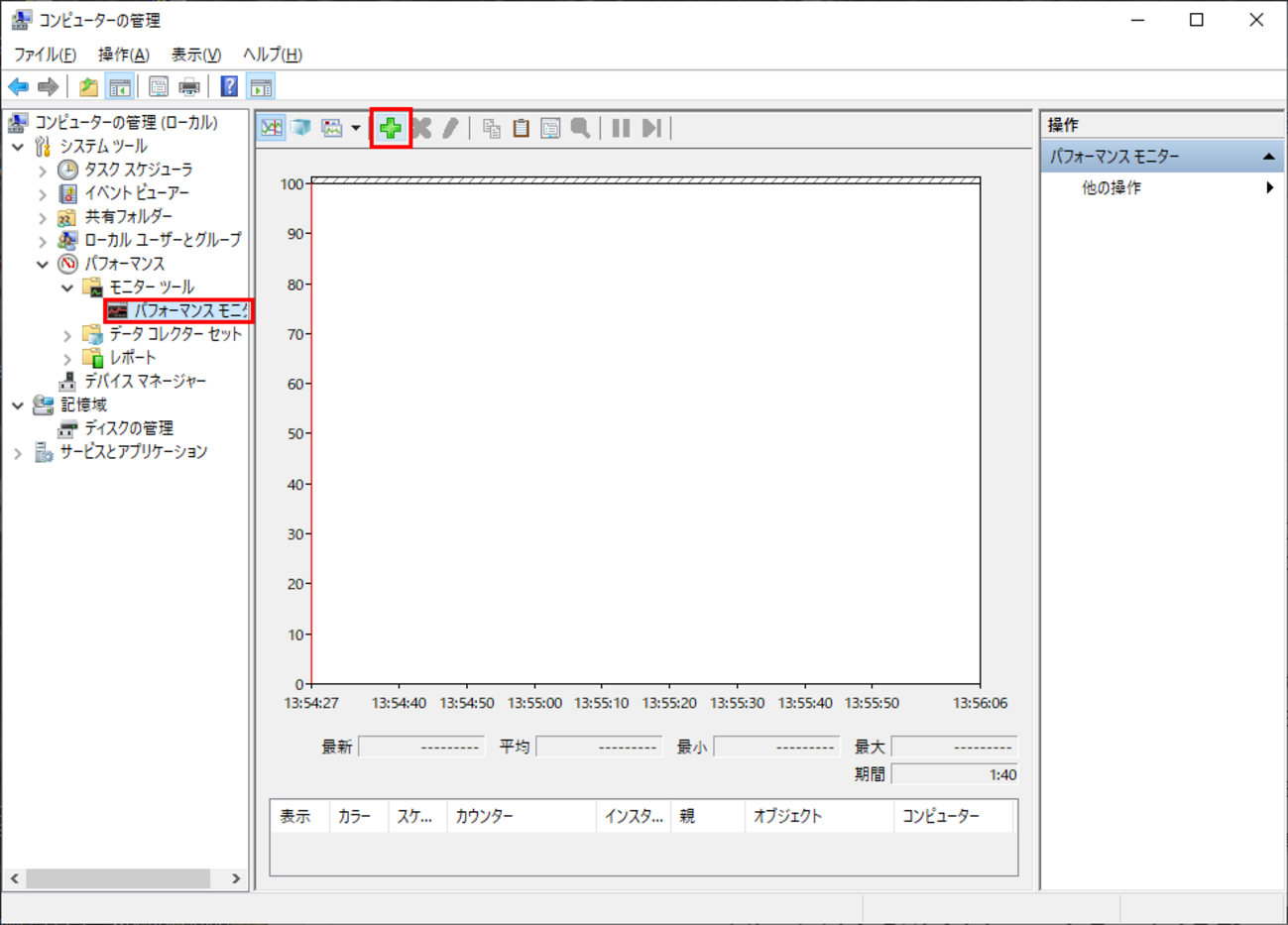Click the 最新 value field
The width and height of the screenshot is (1288, 925).
[x=421, y=747]
